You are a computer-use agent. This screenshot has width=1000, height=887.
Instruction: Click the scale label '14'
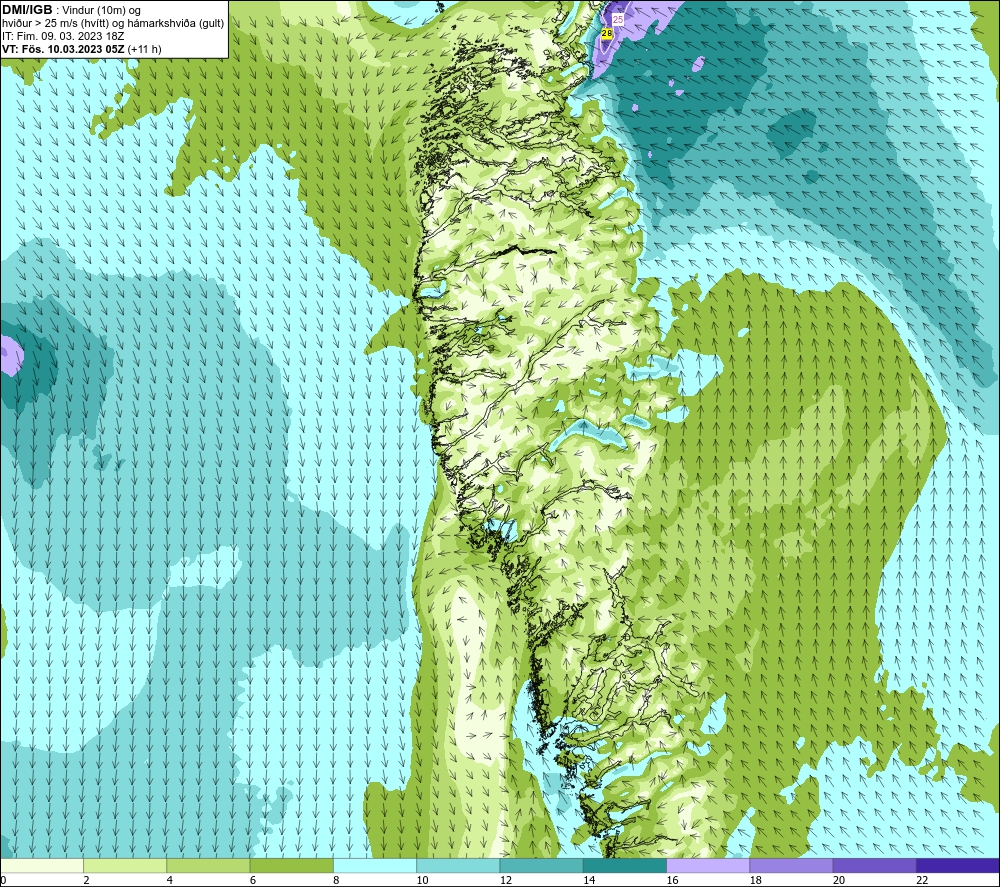(589, 880)
